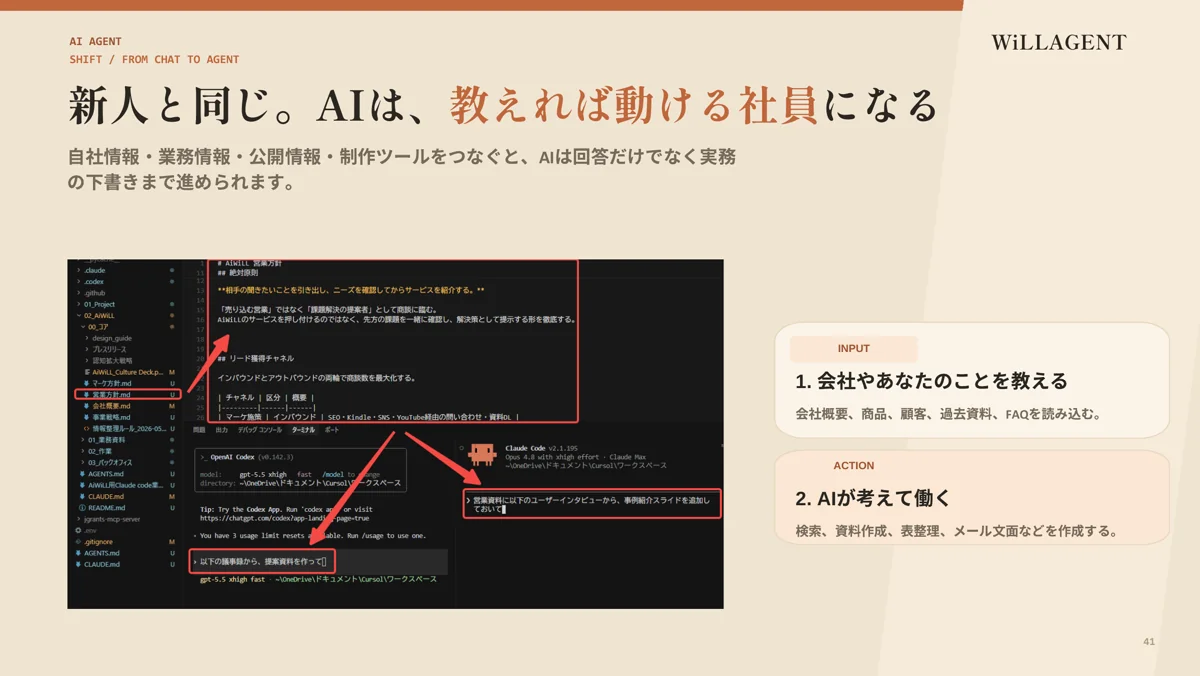The width and height of the screenshot is (1200, 676).
Task: Expand the プレスリリース folder
Action: click(x=87, y=349)
